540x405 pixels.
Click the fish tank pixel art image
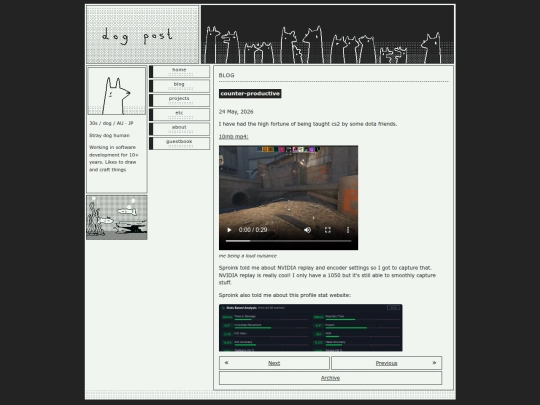(117, 217)
